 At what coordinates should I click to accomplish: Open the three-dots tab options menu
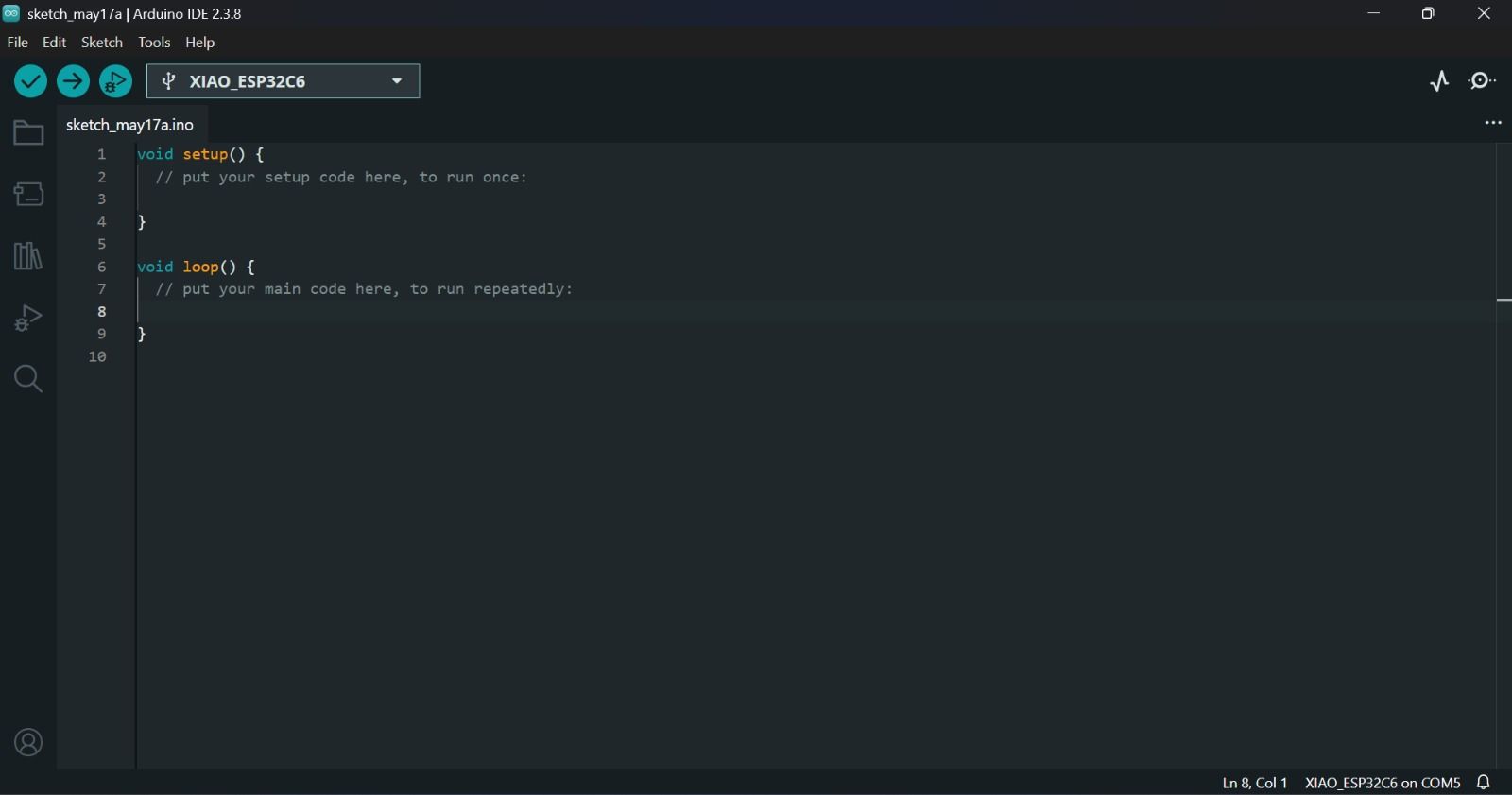(x=1493, y=123)
